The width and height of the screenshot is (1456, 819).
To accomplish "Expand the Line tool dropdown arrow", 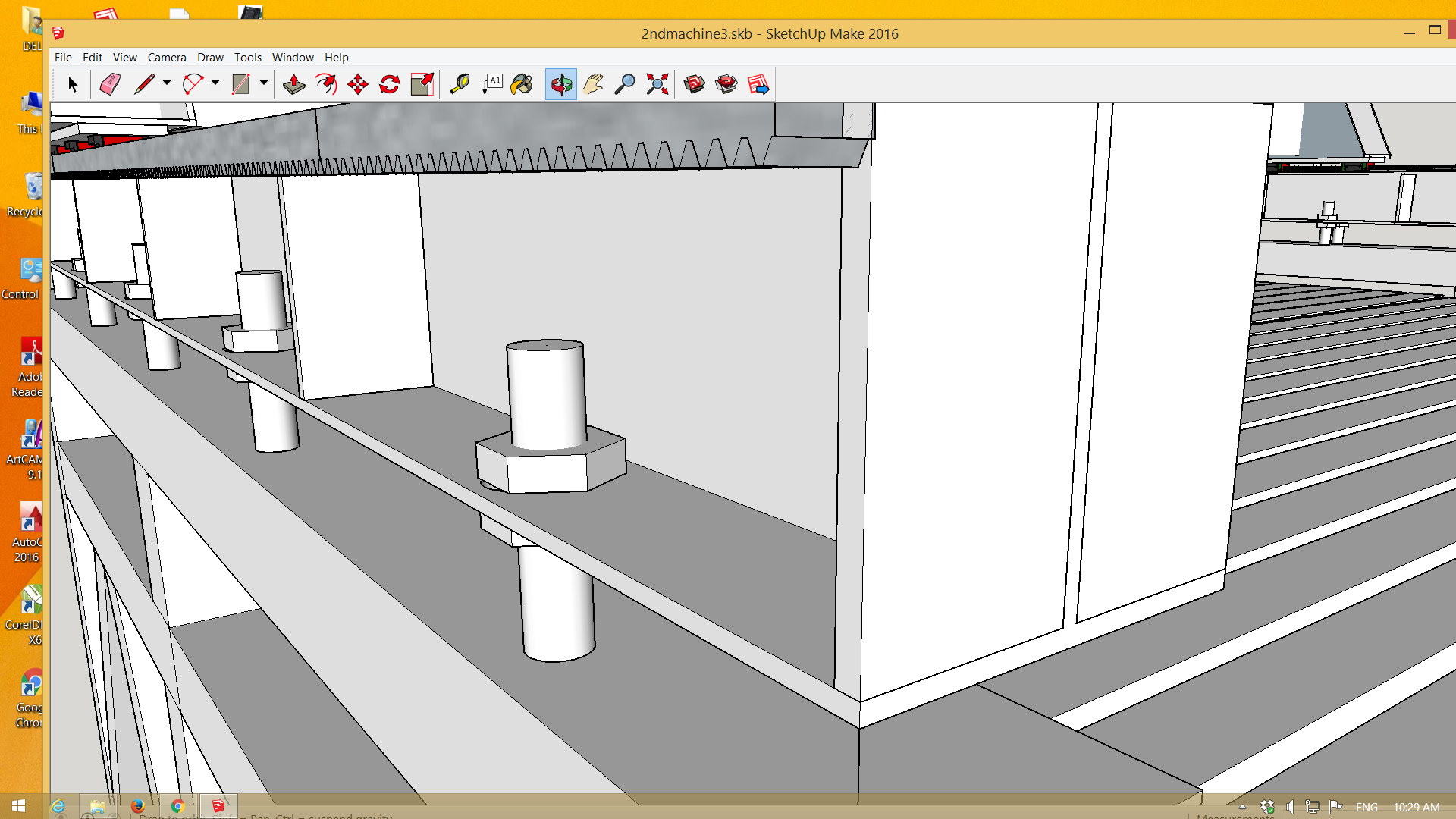I will click(167, 83).
